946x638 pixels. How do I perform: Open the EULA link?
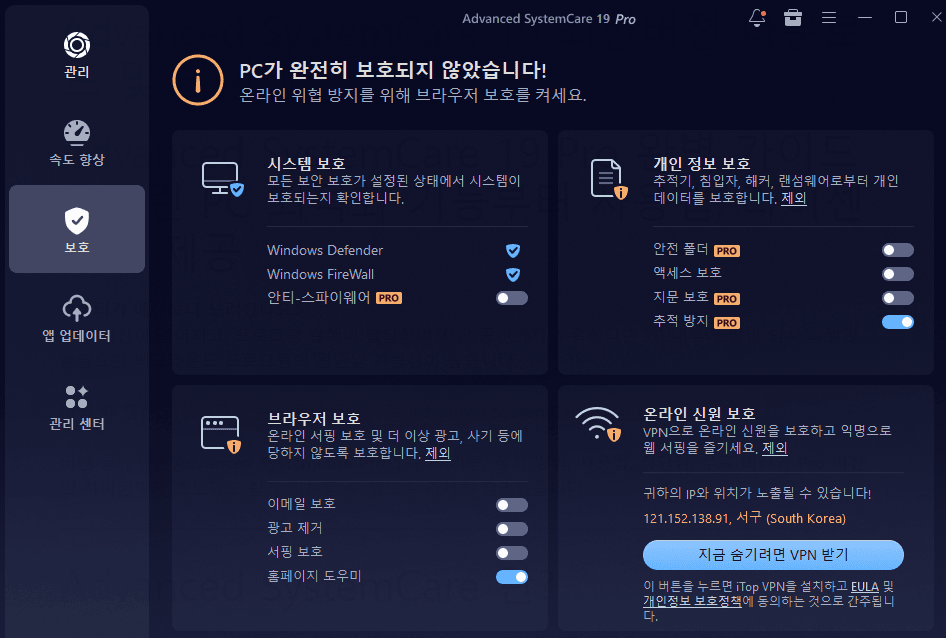865,587
